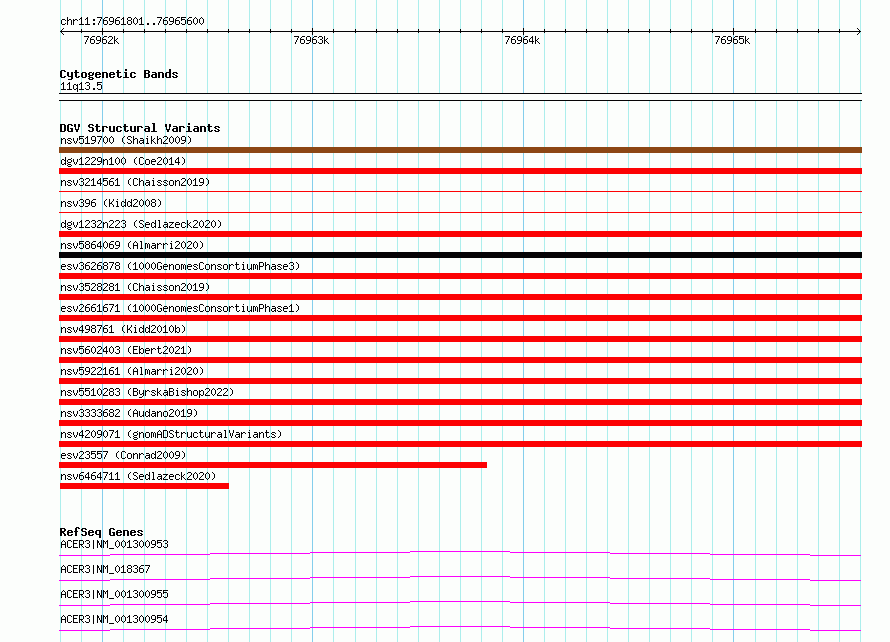Click the 76965k ruler tick label
890x642 pixels.
(732, 40)
